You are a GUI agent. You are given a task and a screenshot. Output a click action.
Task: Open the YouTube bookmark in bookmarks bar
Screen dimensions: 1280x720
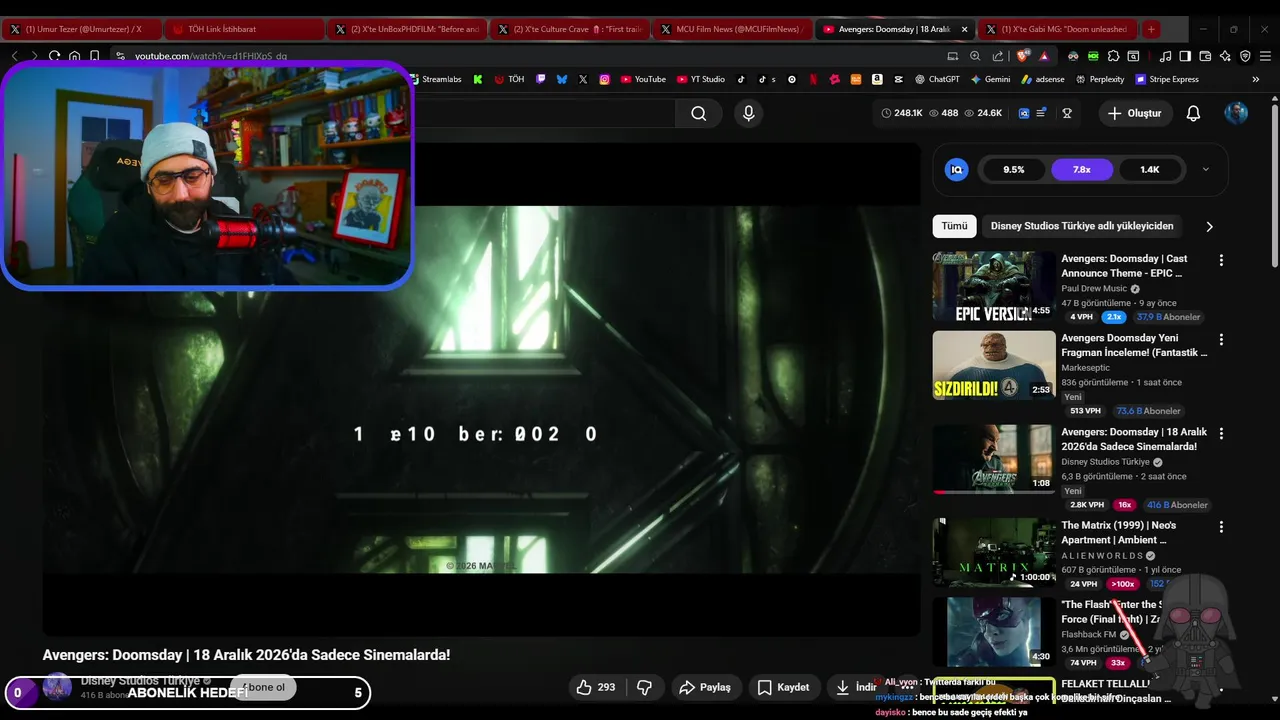pos(643,79)
